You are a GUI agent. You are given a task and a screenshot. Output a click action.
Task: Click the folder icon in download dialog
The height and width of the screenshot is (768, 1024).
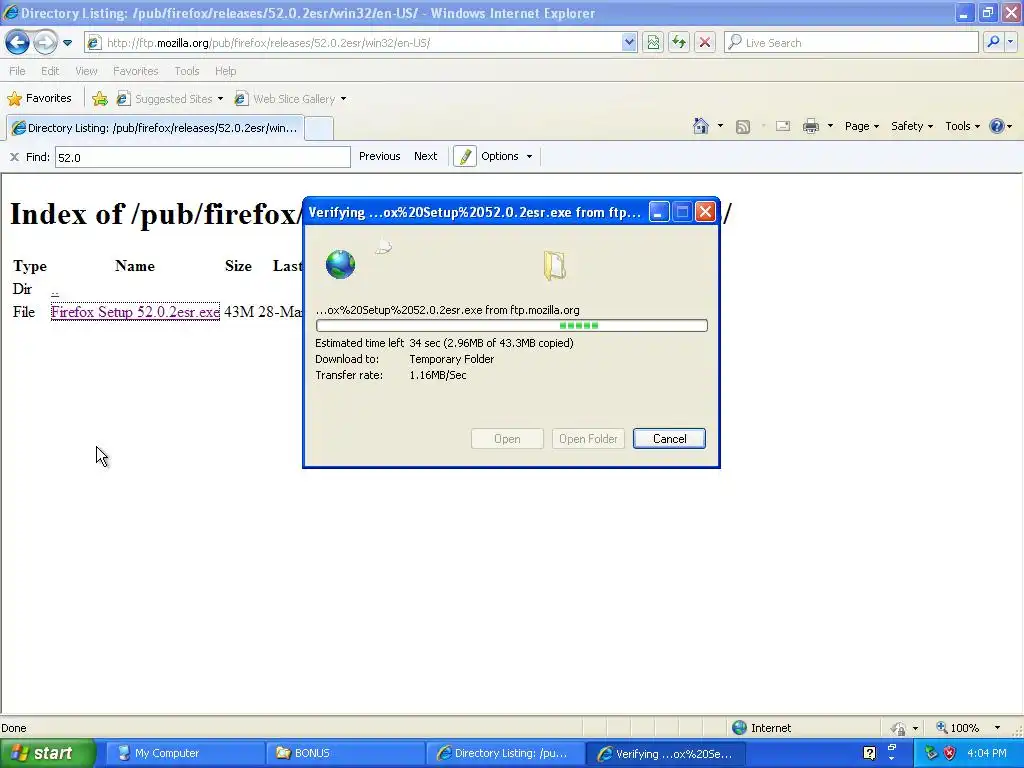click(554, 266)
